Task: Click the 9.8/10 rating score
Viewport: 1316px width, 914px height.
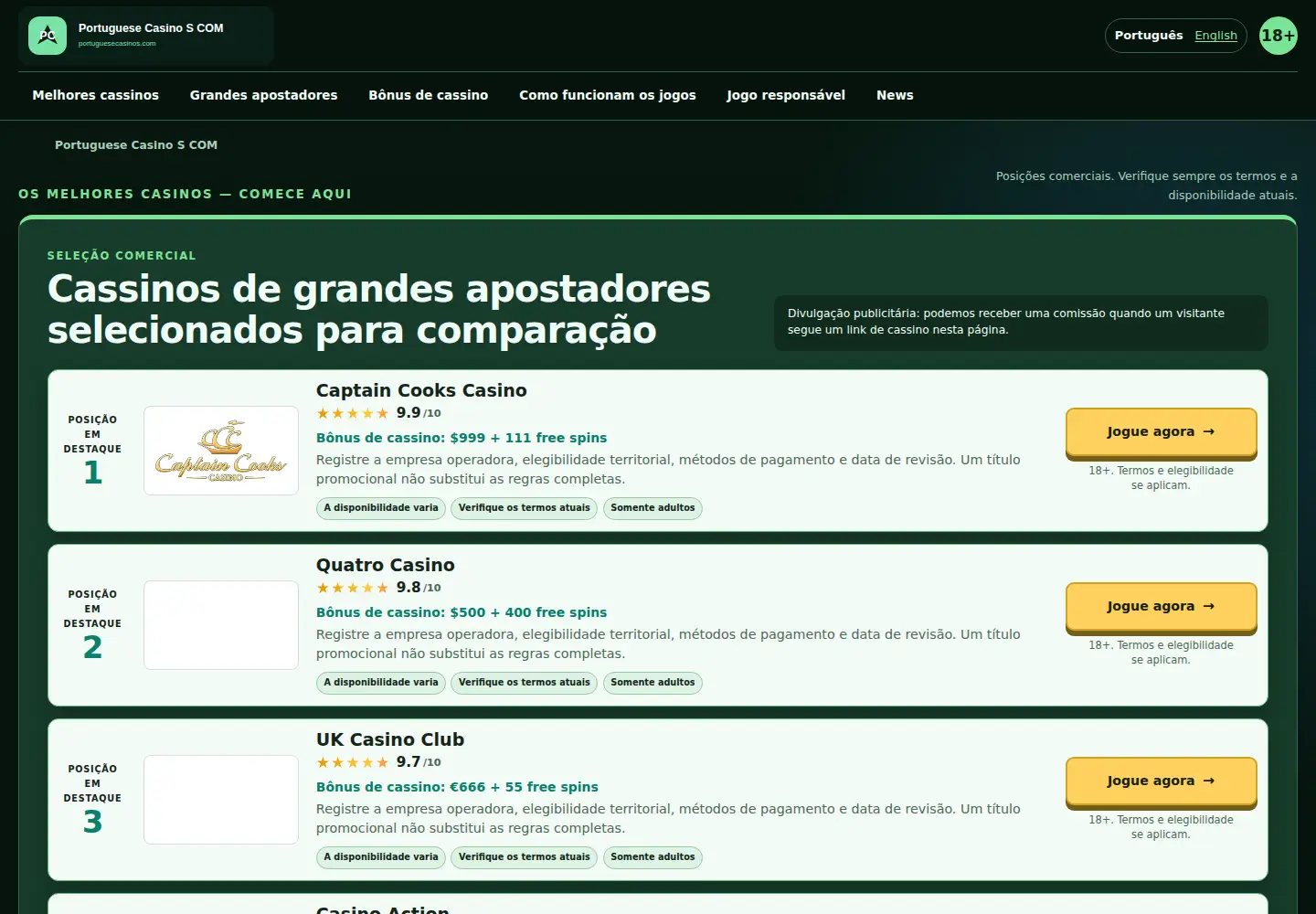Action: (x=419, y=588)
